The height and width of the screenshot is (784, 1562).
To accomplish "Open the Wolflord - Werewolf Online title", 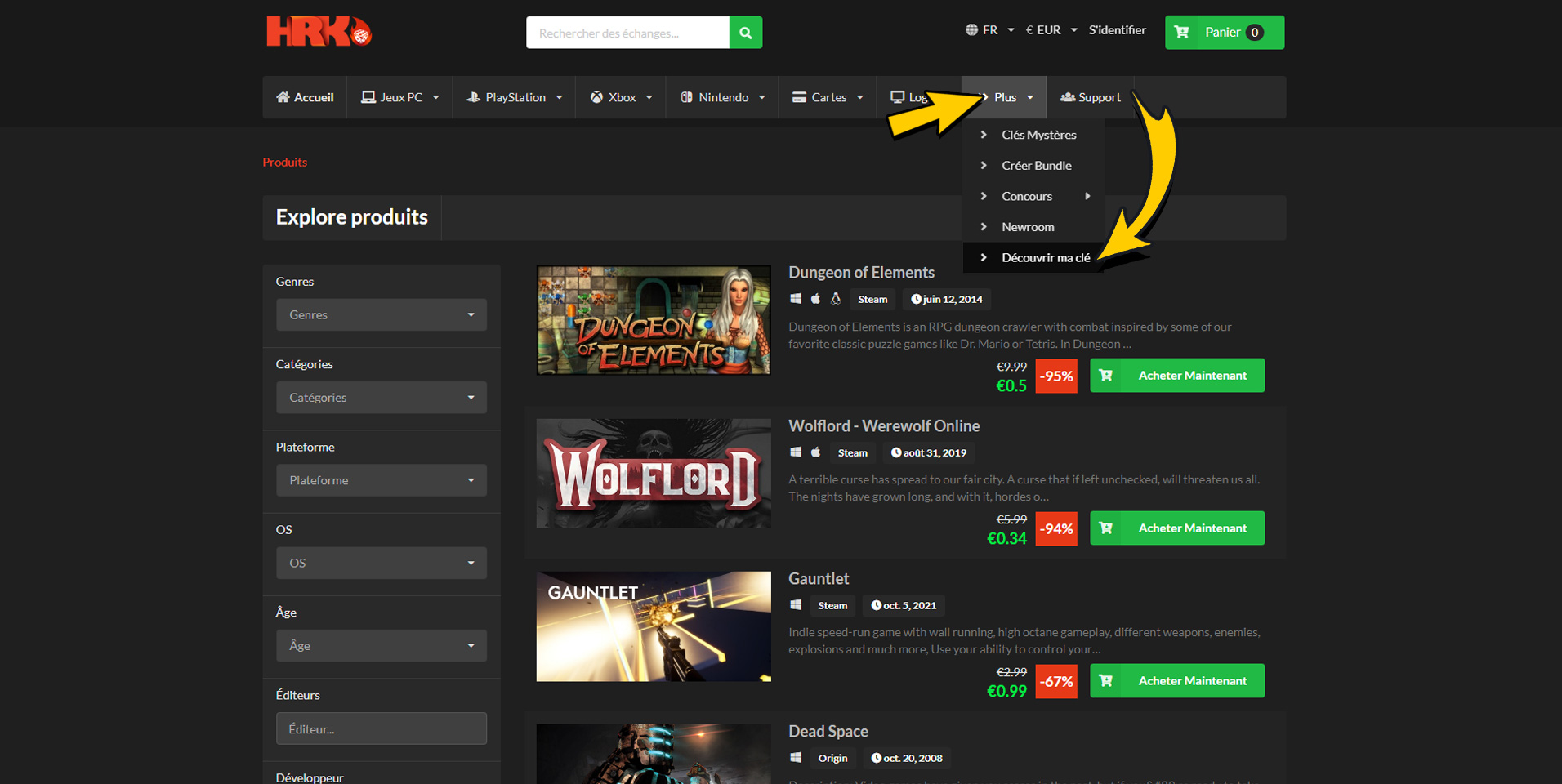I will point(884,426).
